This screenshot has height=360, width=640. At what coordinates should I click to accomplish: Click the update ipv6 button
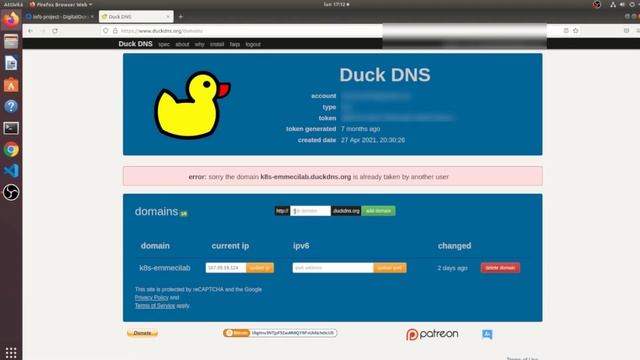coord(390,268)
